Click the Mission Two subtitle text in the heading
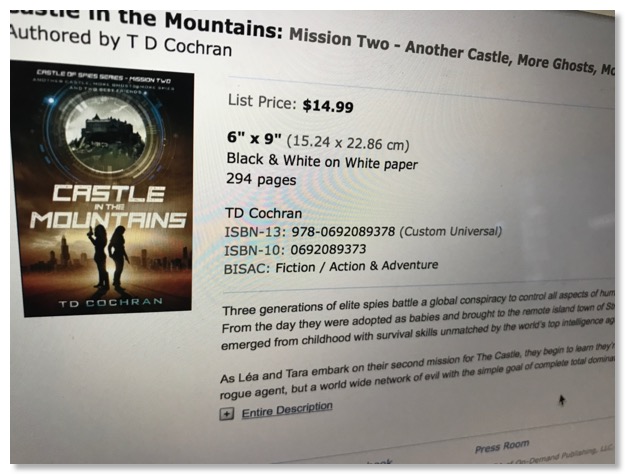 pyautogui.click(x=450, y=42)
